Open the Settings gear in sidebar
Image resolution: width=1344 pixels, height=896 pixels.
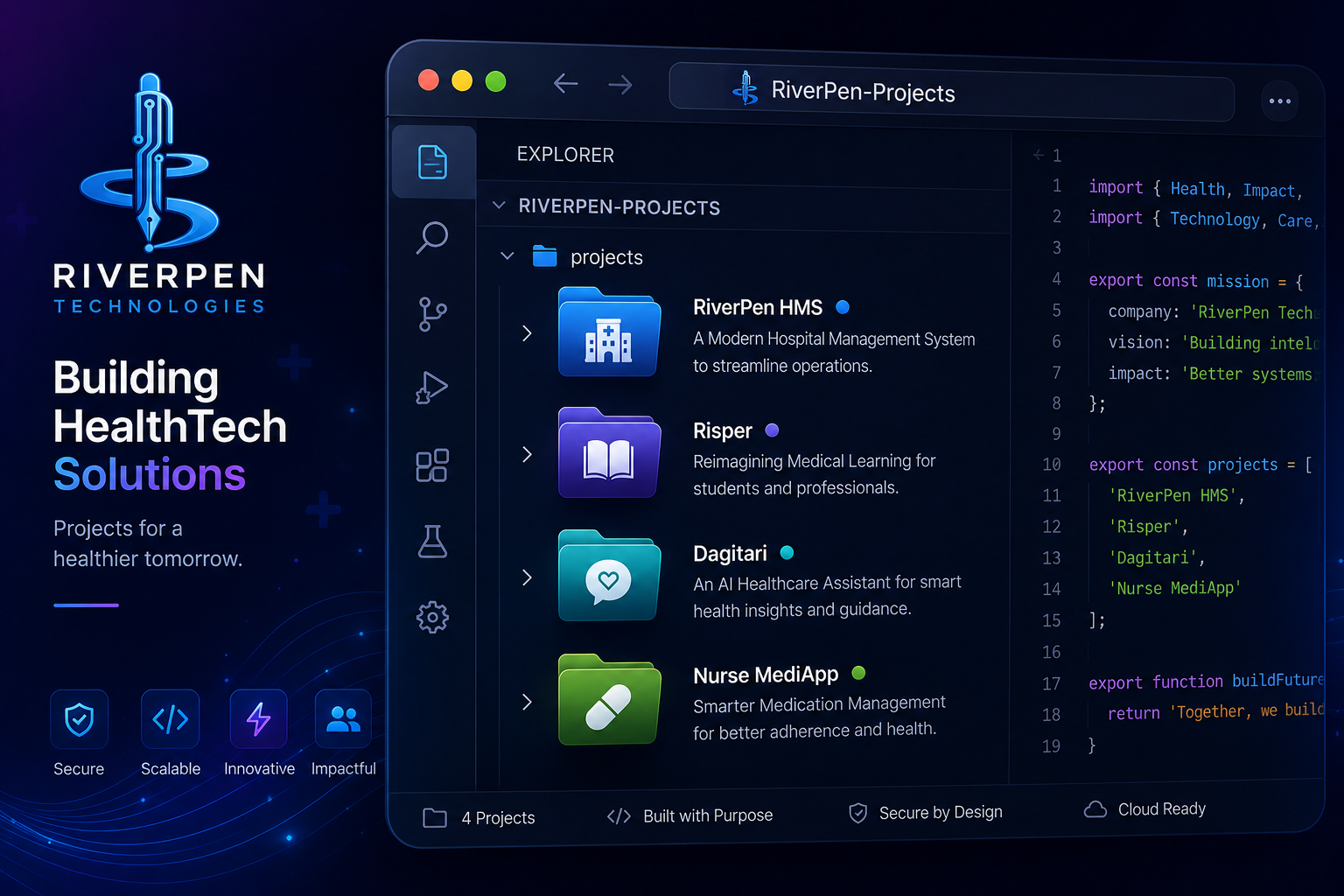pos(432,618)
